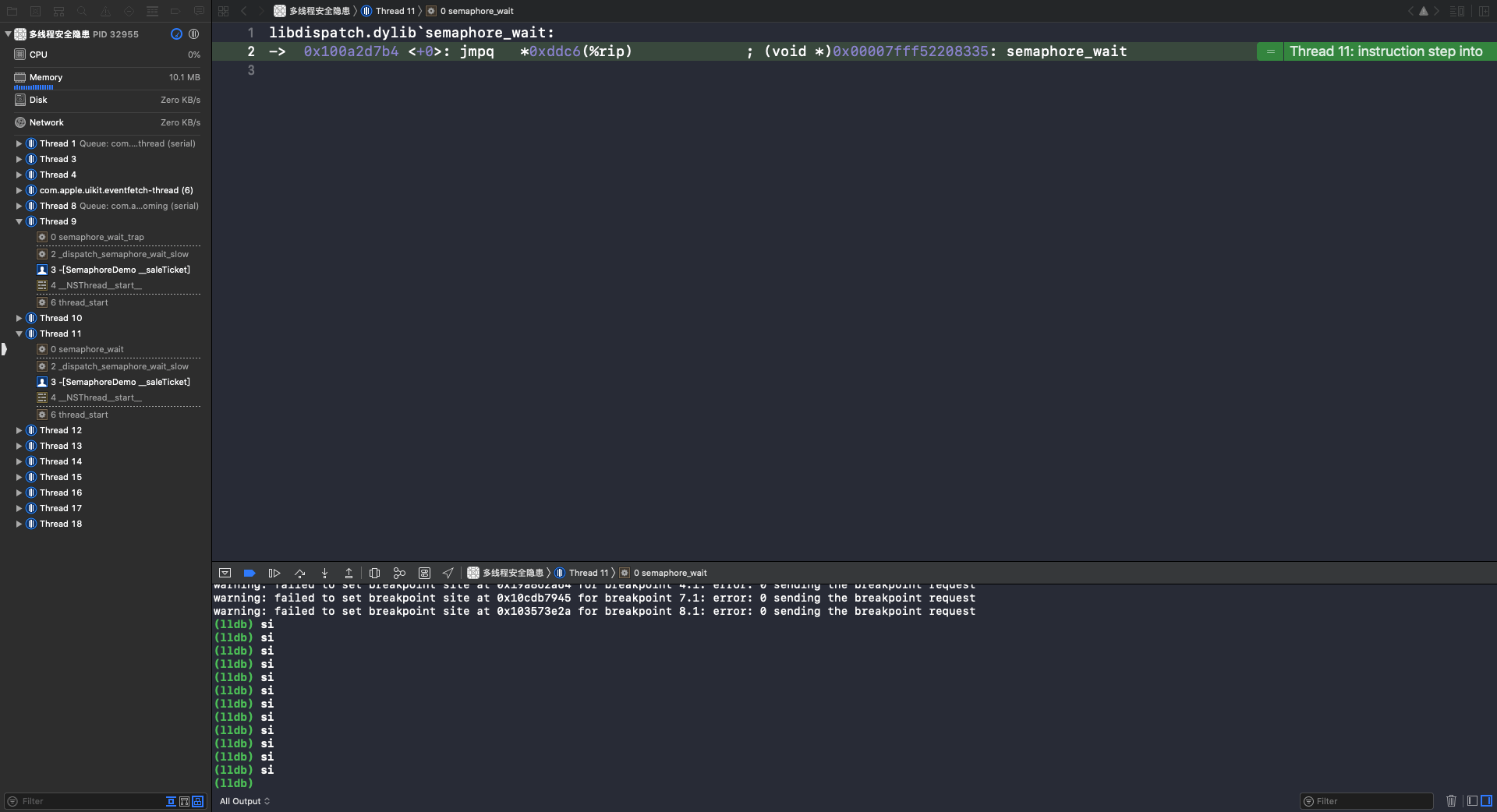Toggle the console pane visibility
Screen dimensions: 1497x812
(x=1486, y=800)
